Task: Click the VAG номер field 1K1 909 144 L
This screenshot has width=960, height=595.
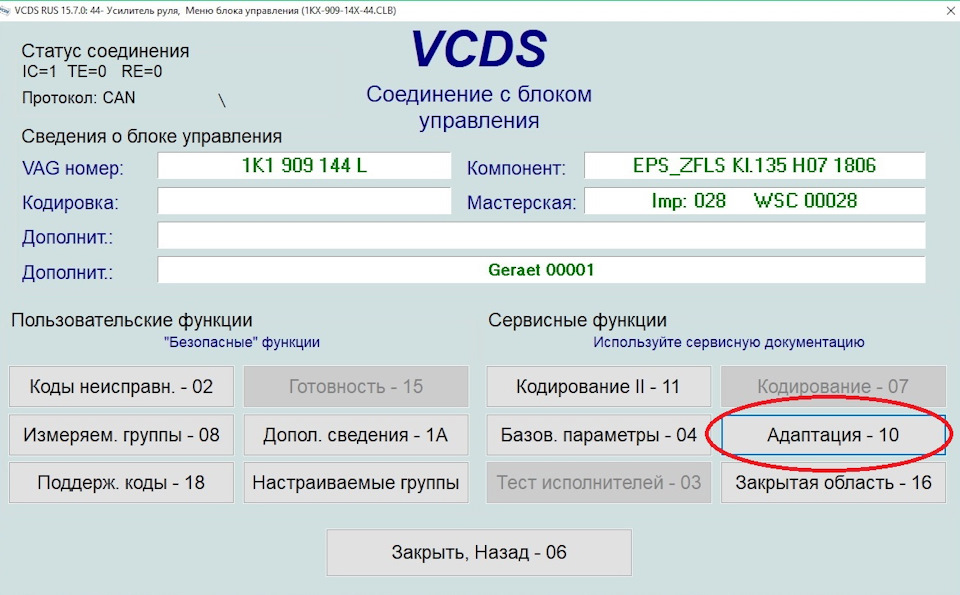Action: (304, 166)
